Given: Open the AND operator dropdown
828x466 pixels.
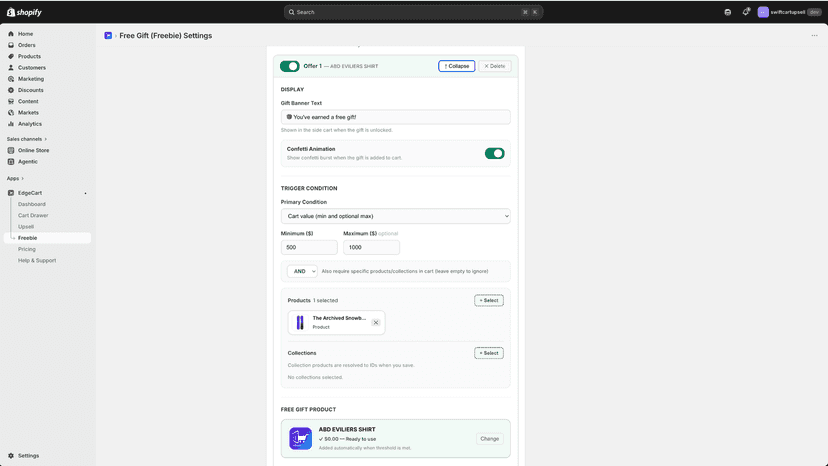Looking at the screenshot, I should [x=302, y=271].
